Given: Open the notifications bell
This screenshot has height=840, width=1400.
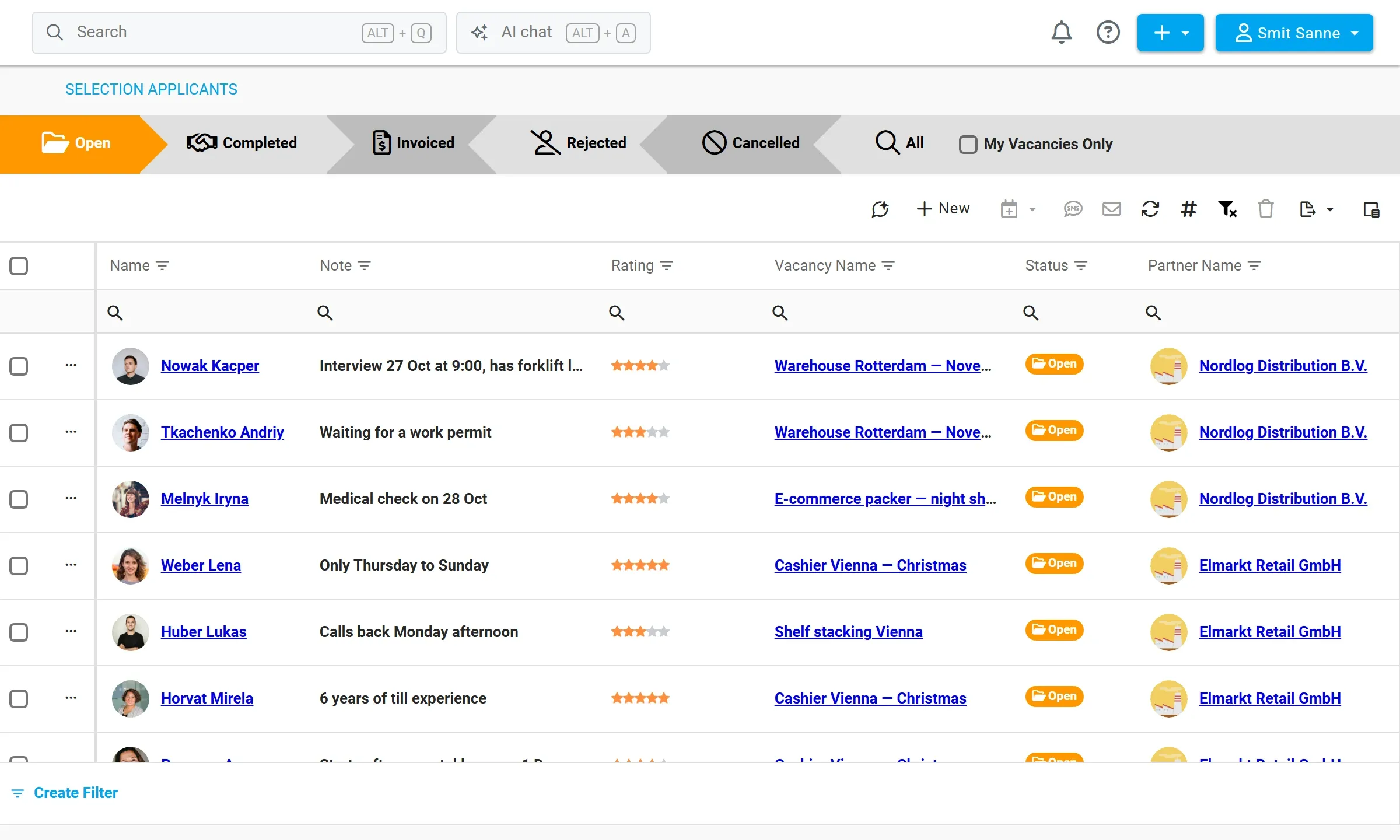Looking at the screenshot, I should (x=1061, y=33).
